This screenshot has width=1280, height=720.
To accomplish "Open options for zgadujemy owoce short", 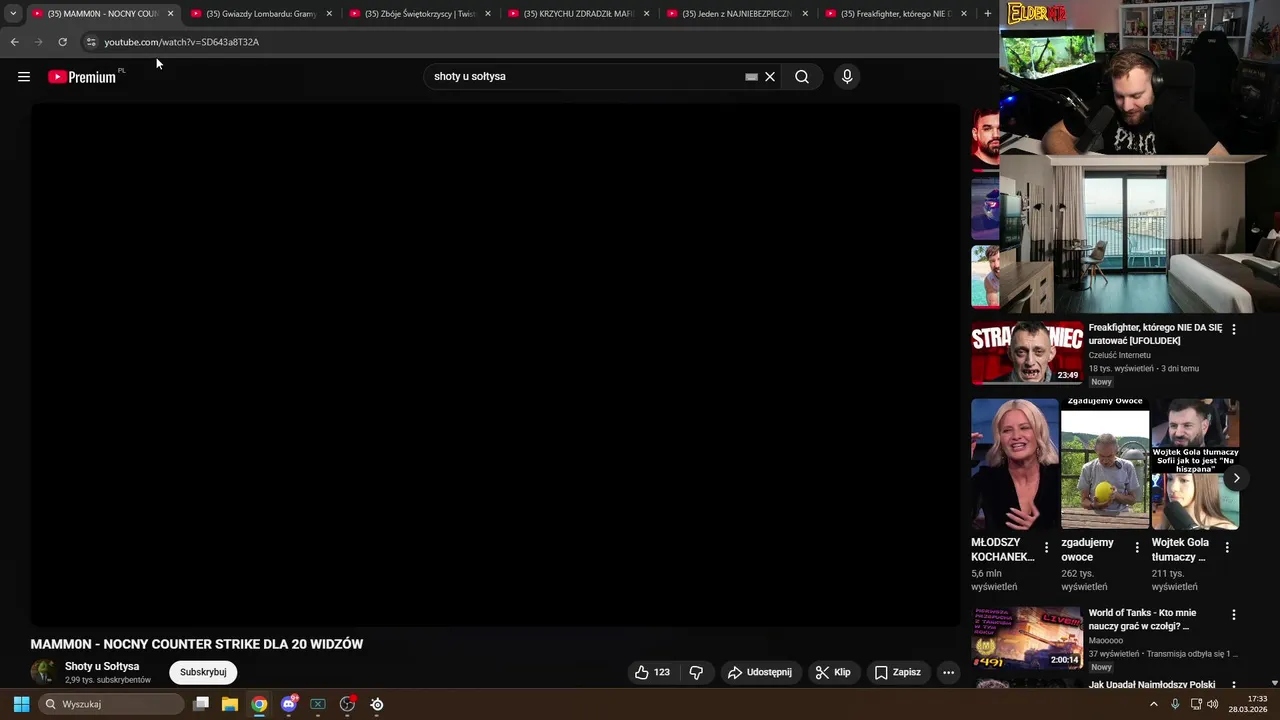I will pyautogui.click(x=1137, y=547).
